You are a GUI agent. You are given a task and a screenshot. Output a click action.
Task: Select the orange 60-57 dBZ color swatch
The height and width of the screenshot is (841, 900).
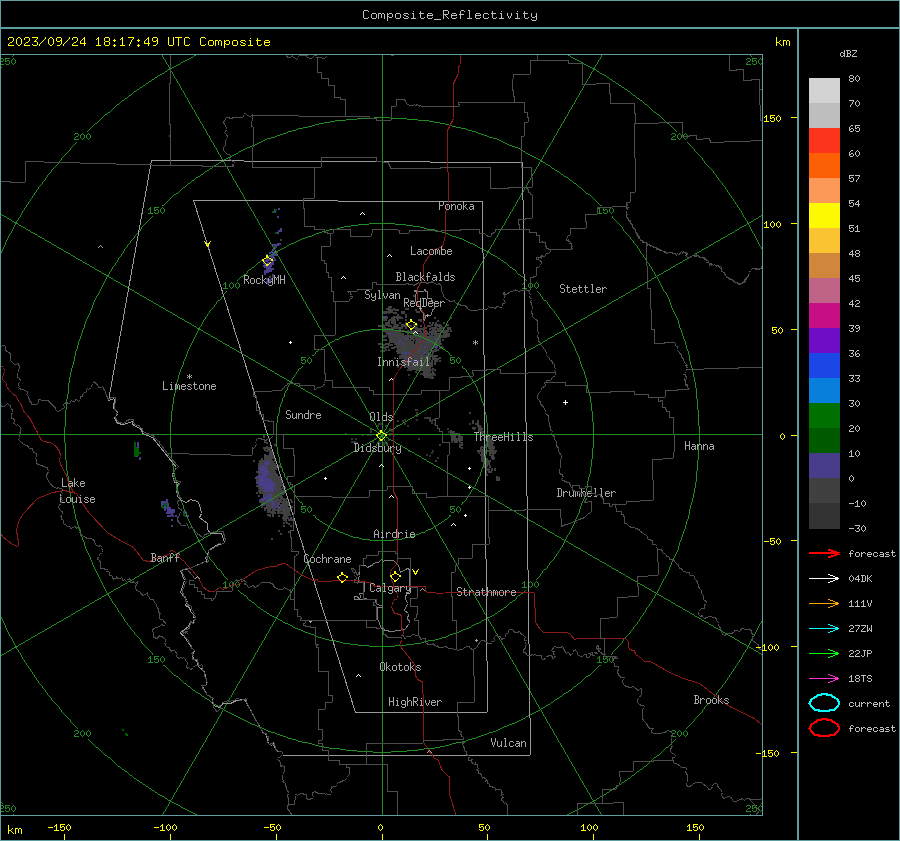[824, 166]
